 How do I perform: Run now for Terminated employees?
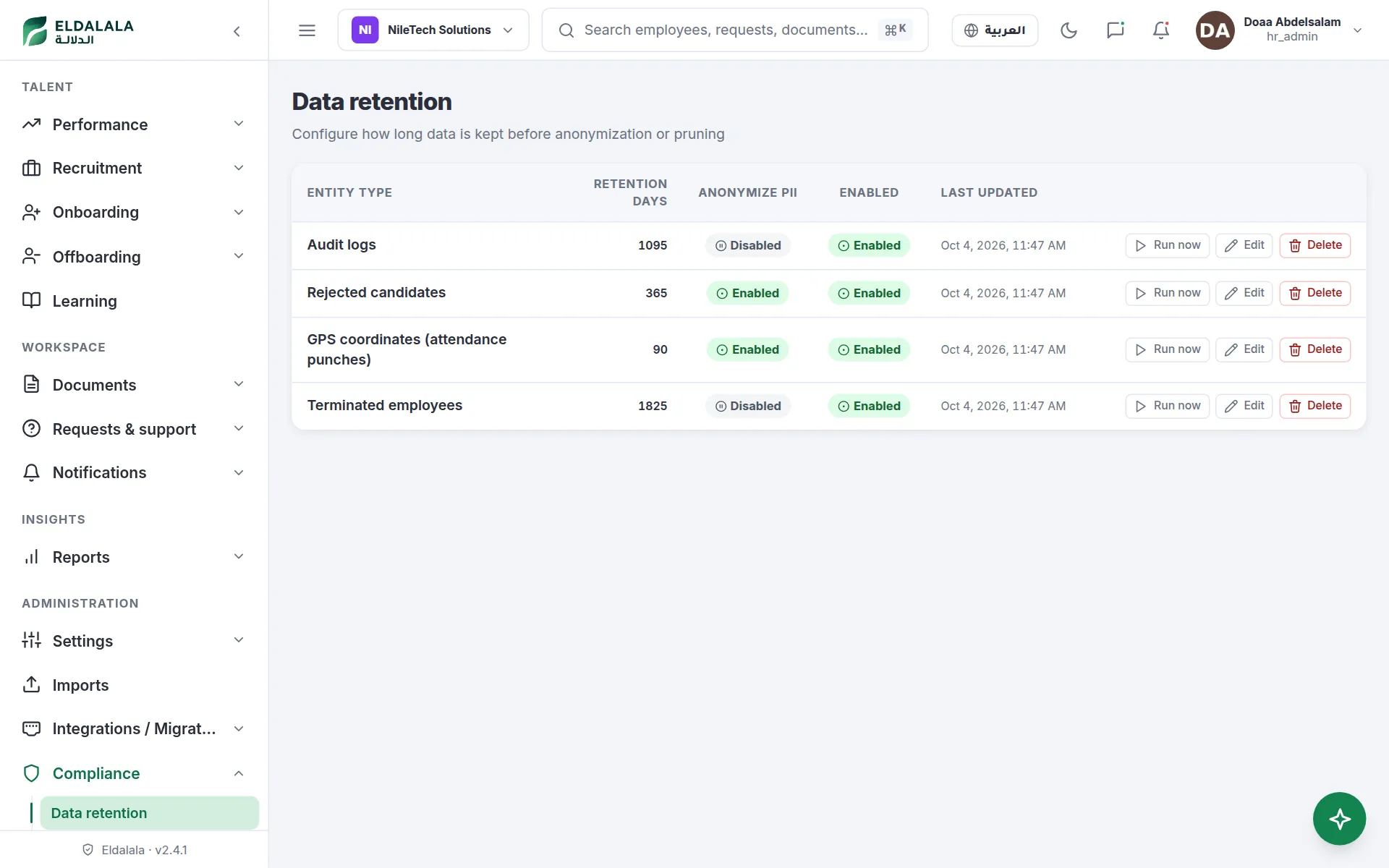[x=1167, y=406]
